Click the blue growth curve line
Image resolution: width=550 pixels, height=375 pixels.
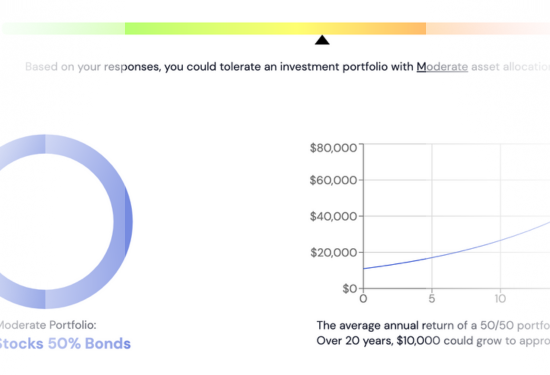(x=456, y=252)
